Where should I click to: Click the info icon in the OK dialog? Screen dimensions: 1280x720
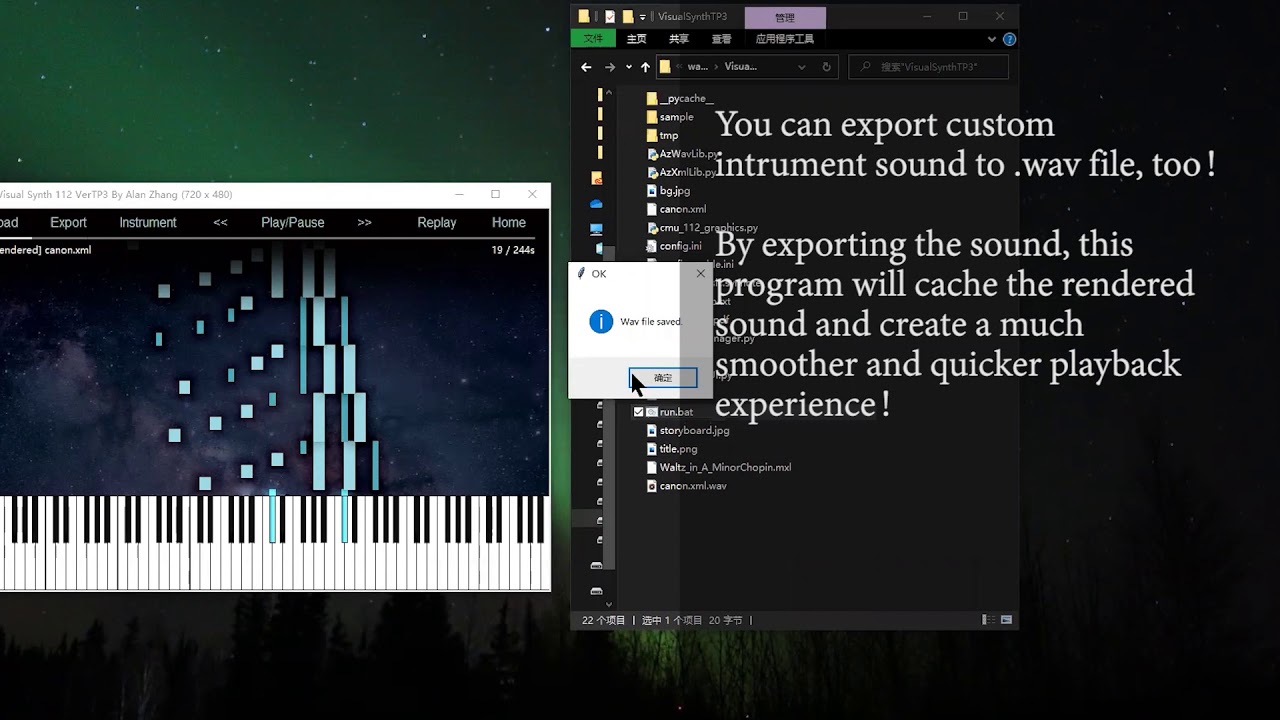tap(601, 321)
